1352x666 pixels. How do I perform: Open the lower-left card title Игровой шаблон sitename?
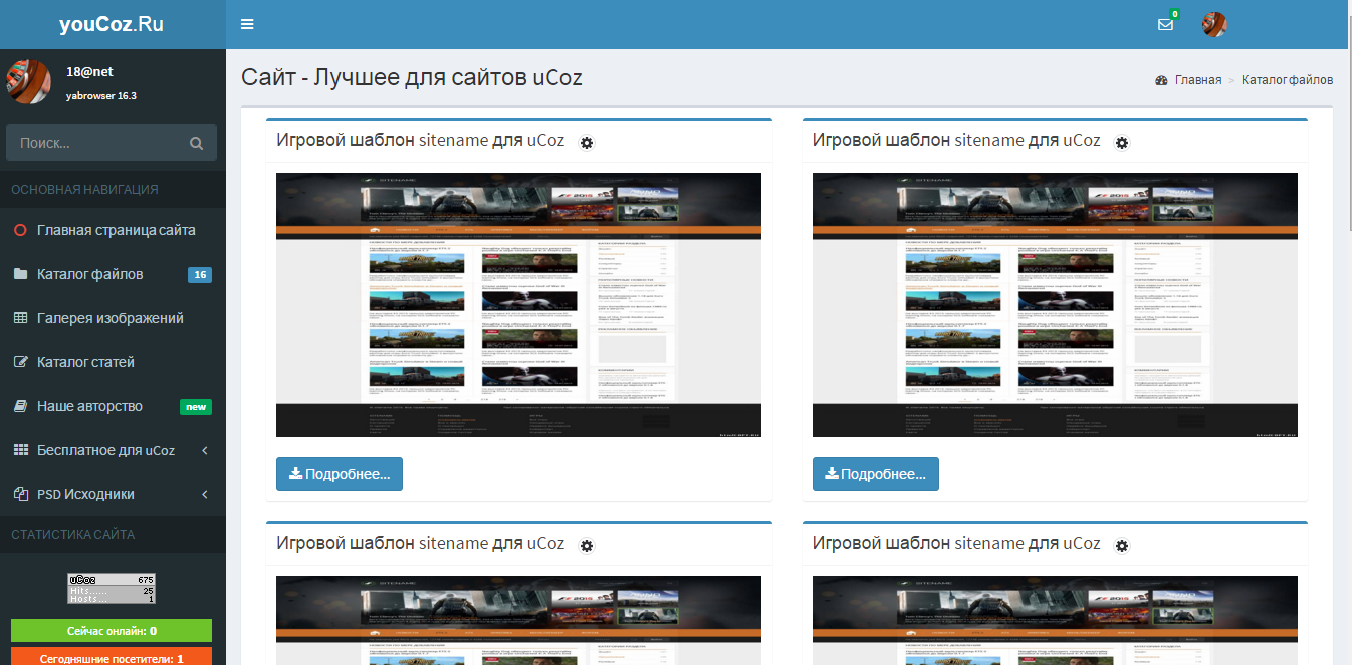[x=420, y=544]
